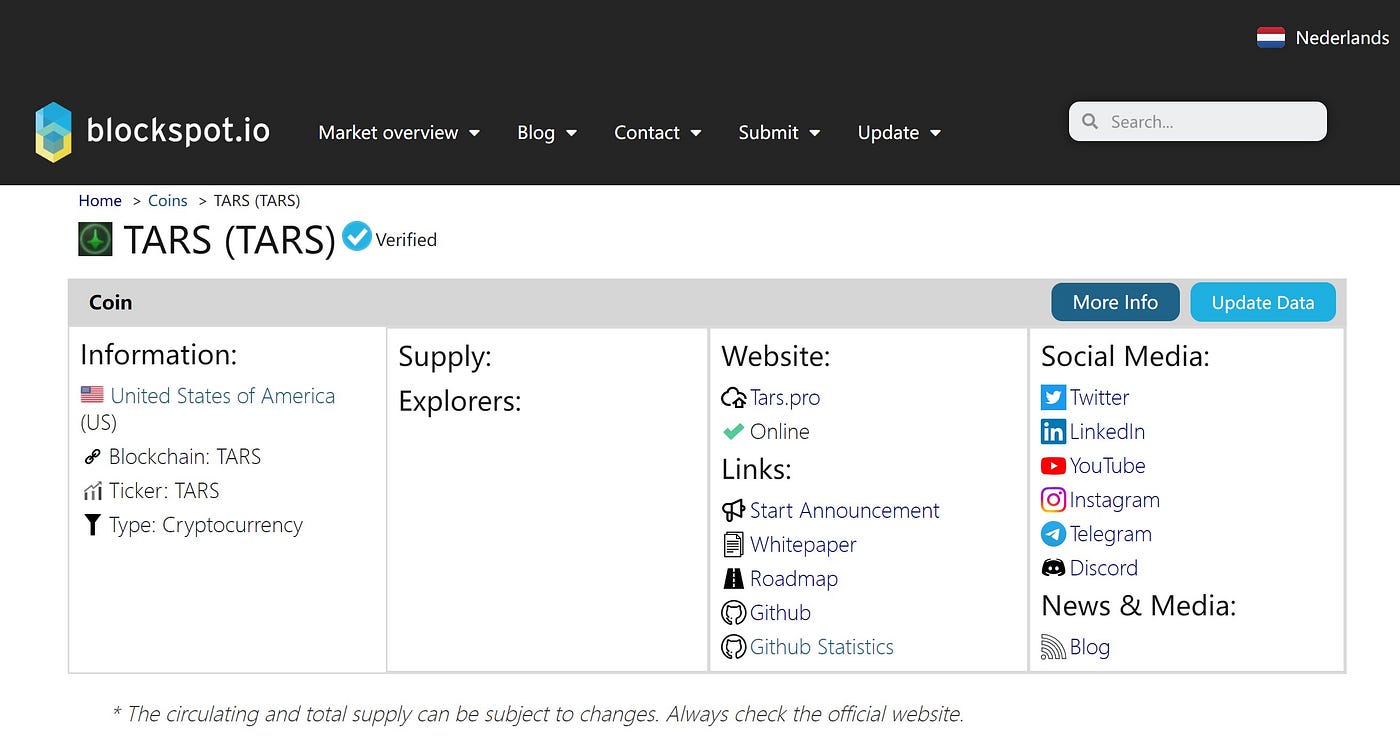1400x742 pixels.
Task: Expand the Blog dropdown in navigation bar
Action: tap(547, 132)
